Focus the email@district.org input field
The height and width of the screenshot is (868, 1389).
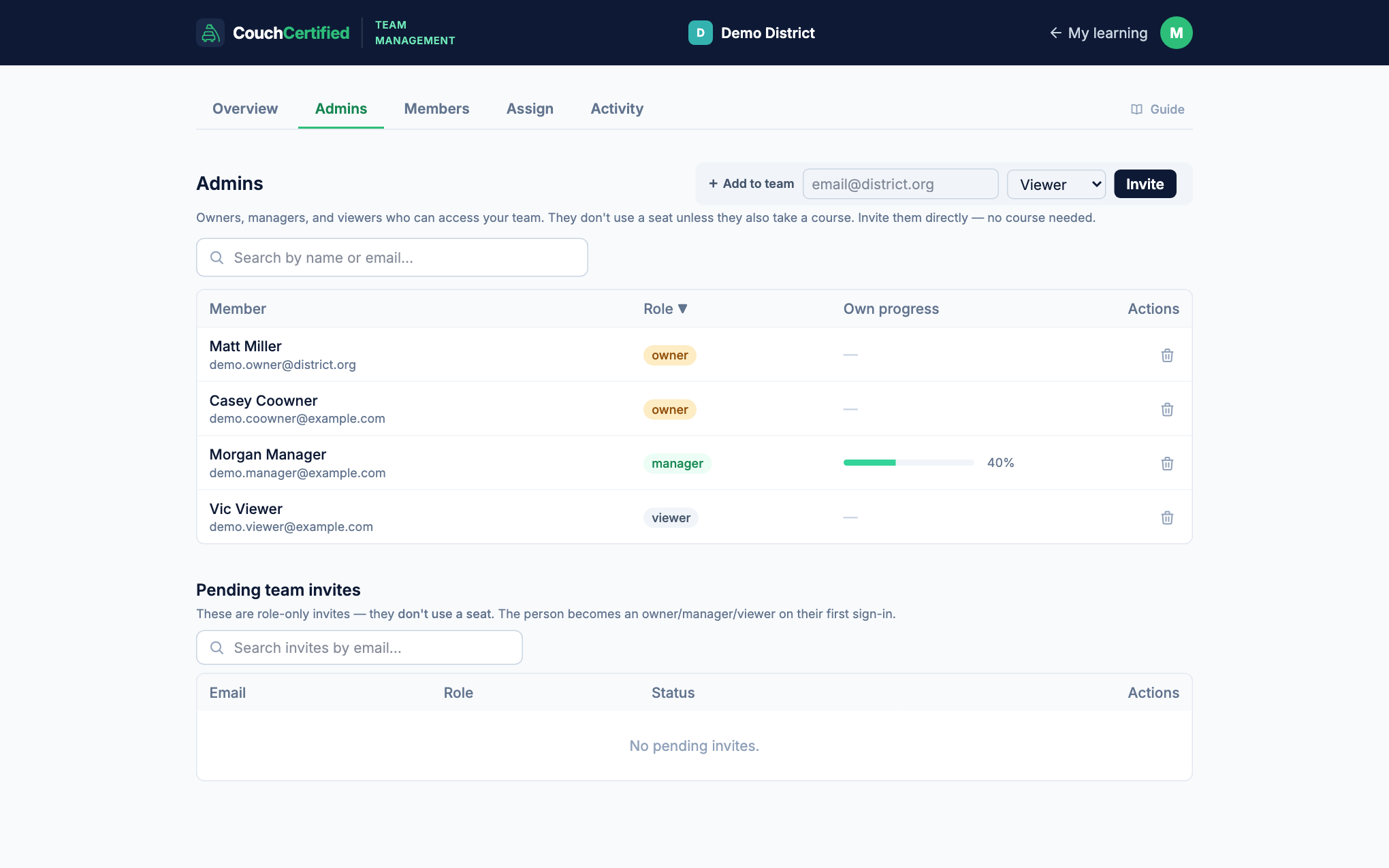(900, 184)
